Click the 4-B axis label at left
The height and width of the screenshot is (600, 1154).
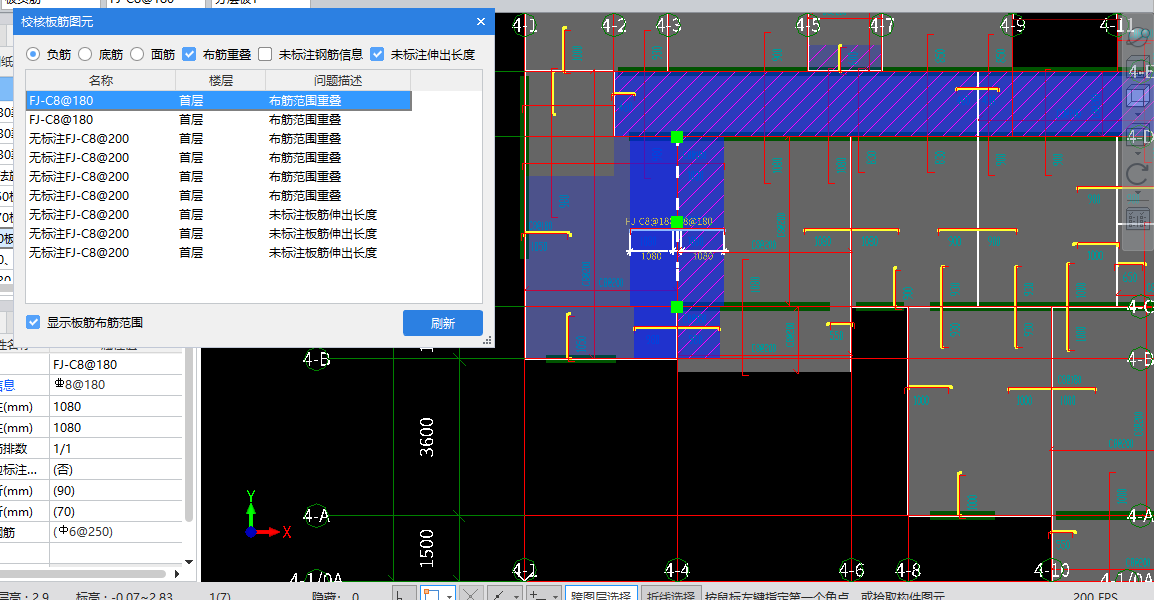pos(316,359)
